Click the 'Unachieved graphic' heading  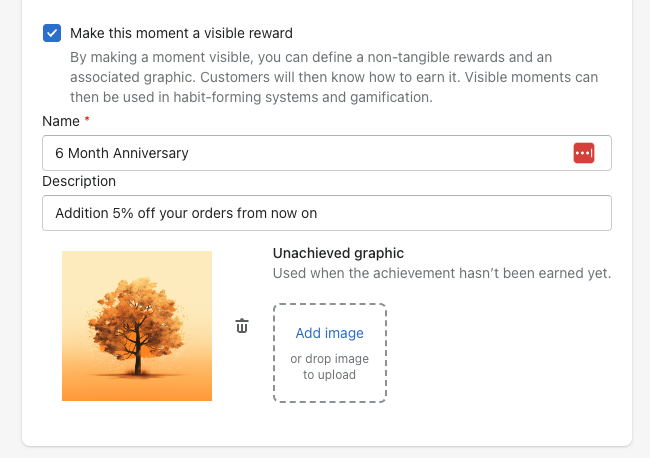pos(338,253)
